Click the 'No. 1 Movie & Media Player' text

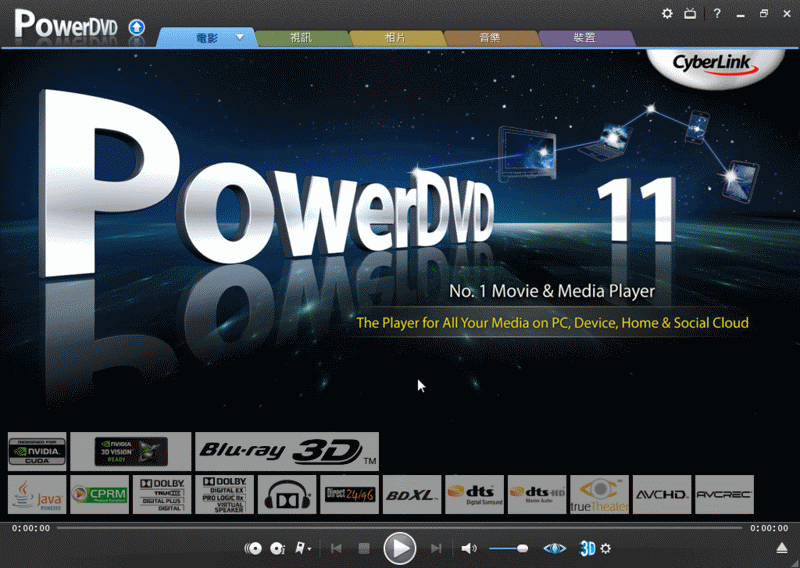(x=552, y=291)
